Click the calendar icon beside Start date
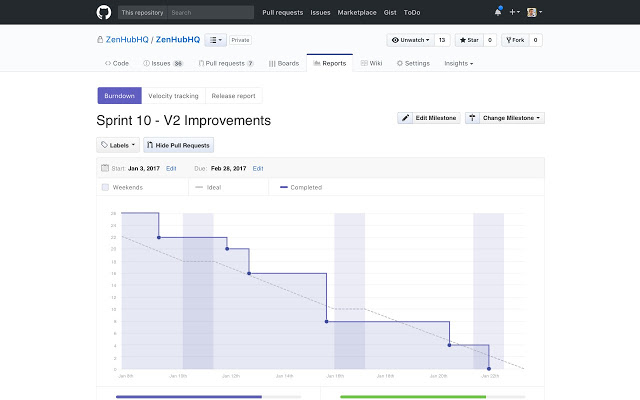Image resolution: width=640 pixels, height=400 pixels. (x=105, y=168)
